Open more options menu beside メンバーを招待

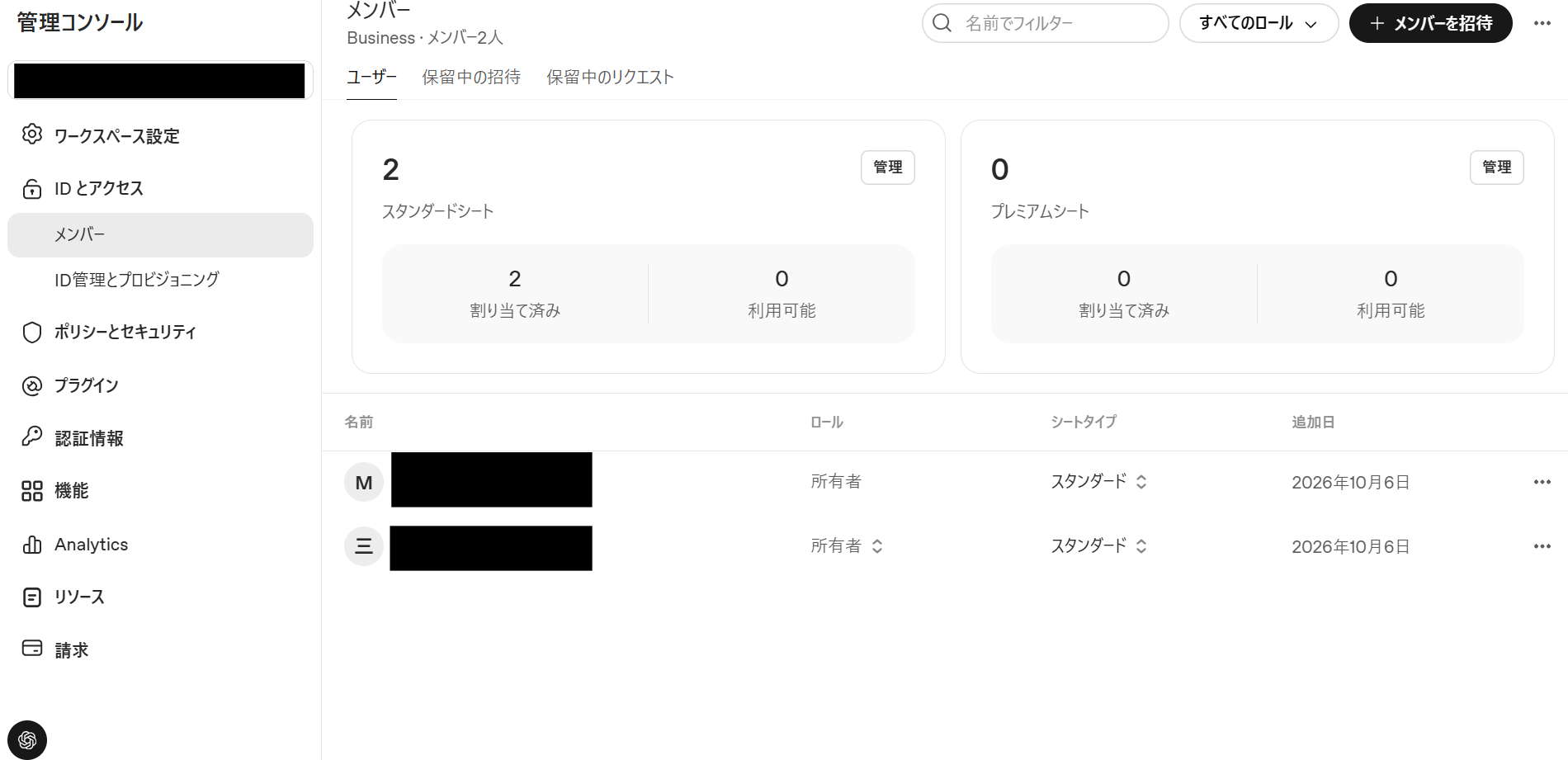click(1542, 23)
